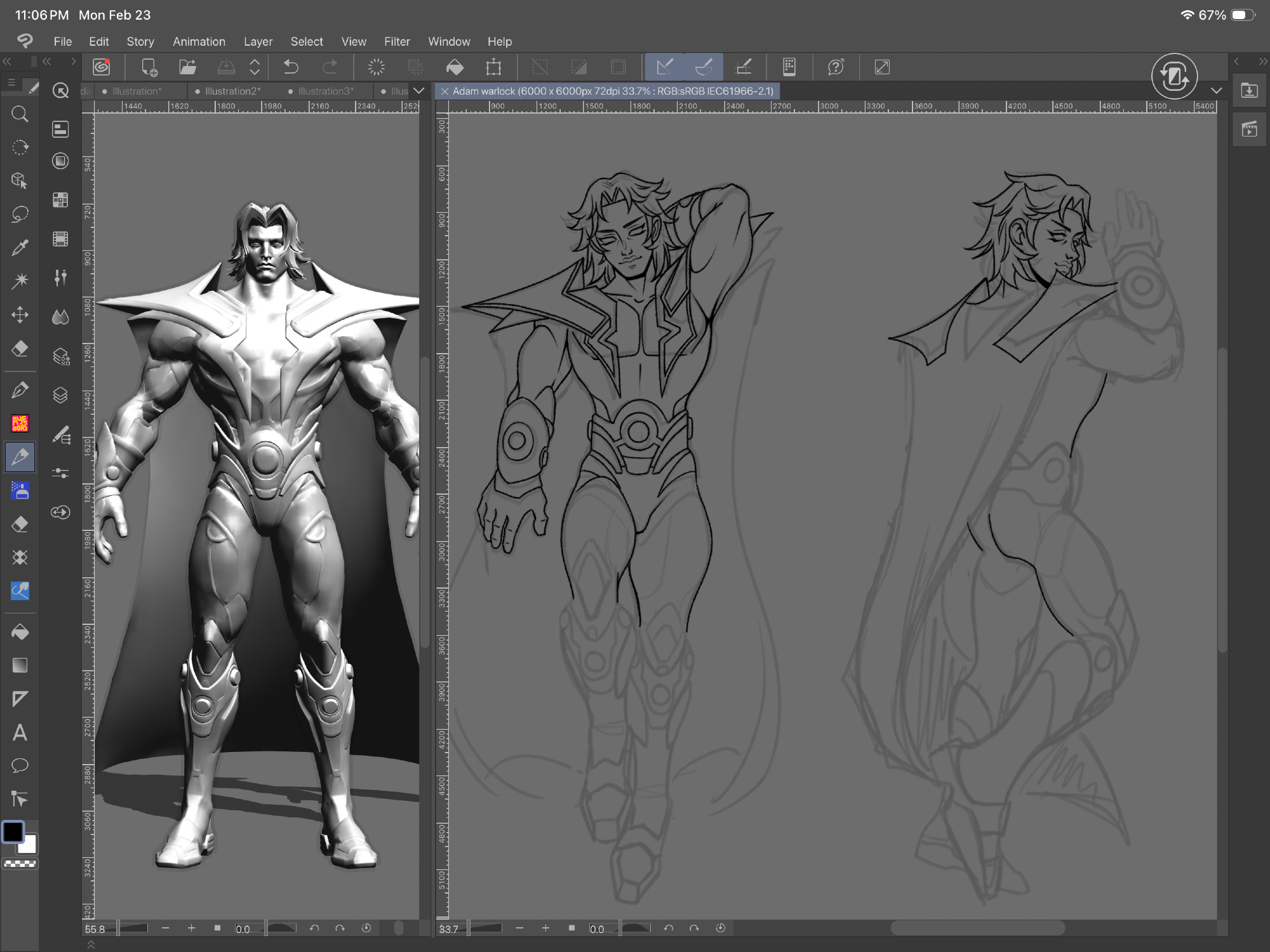The width and height of the screenshot is (1270, 952).
Task: Toggle Snap to Ruler in command bar
Action: pyautogui.click(x=664, y=67)
